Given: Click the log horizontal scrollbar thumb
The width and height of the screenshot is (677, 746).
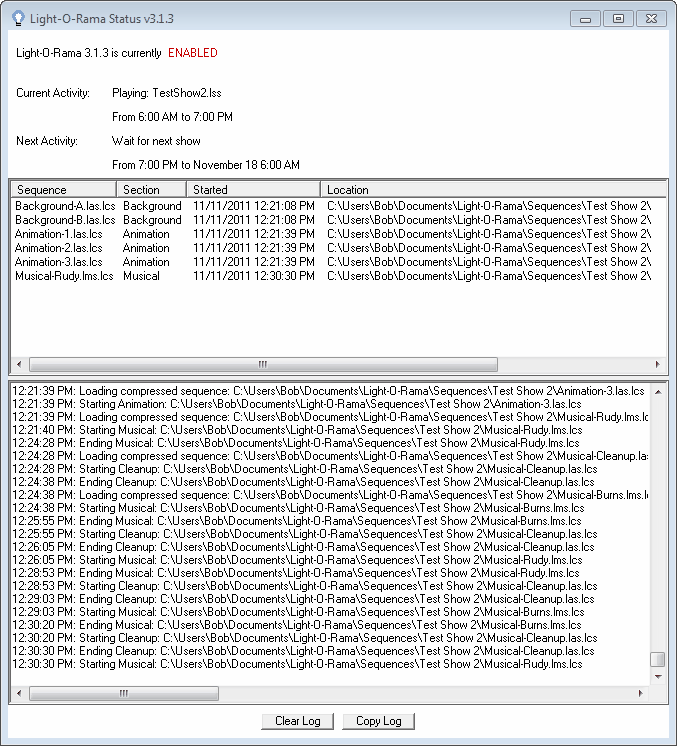Looking at the screenshot, I should tap(124, 693).
